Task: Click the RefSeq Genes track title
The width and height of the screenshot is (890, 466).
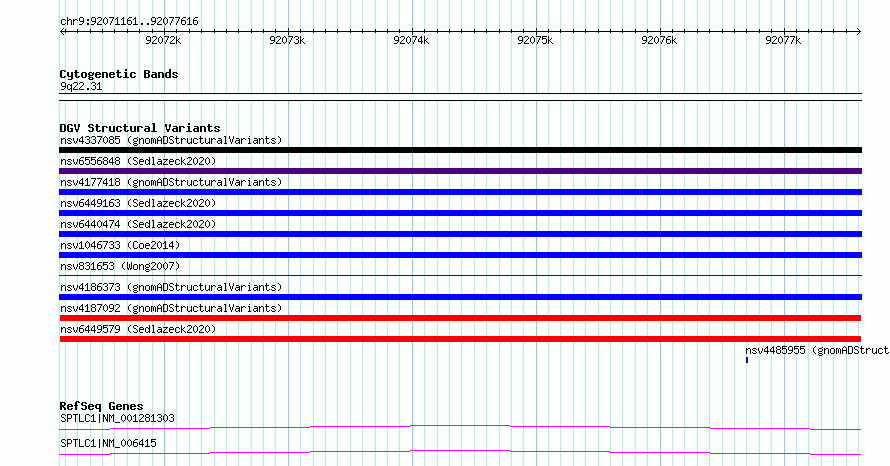Action: (101, 406)
